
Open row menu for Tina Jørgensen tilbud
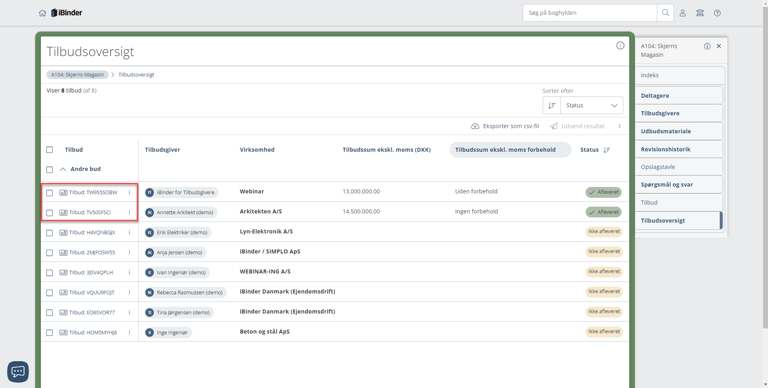[x=129, y=313]
